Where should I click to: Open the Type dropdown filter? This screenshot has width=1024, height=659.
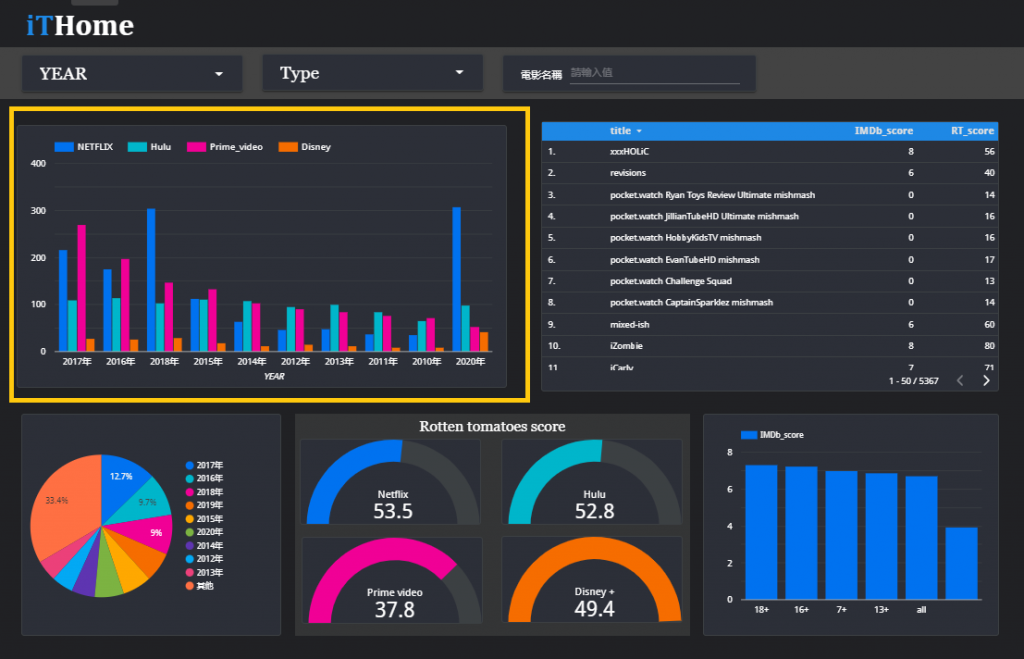372,73
